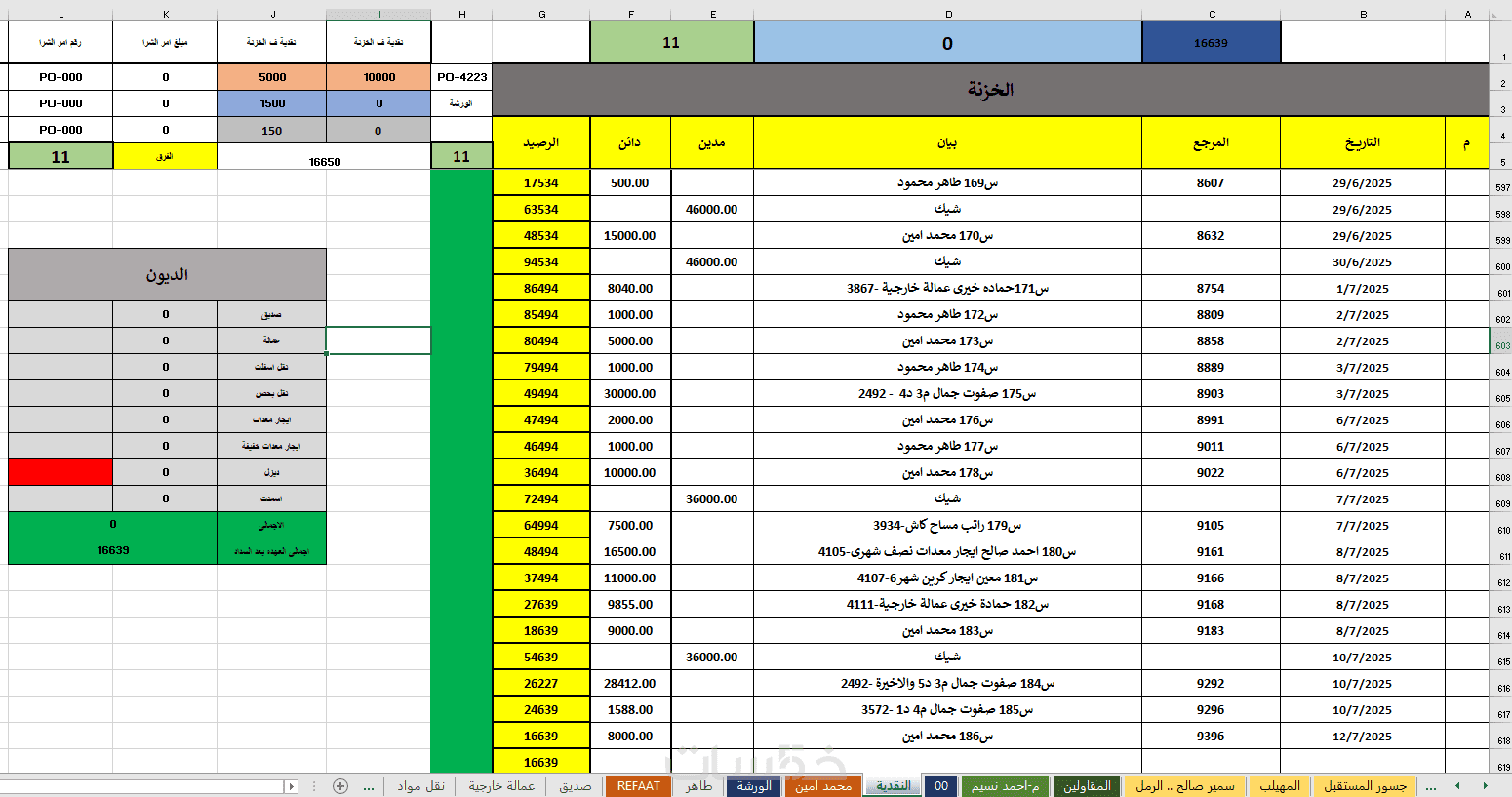Click sheet tab navigation right arrow

click(x=1486, y=786)
